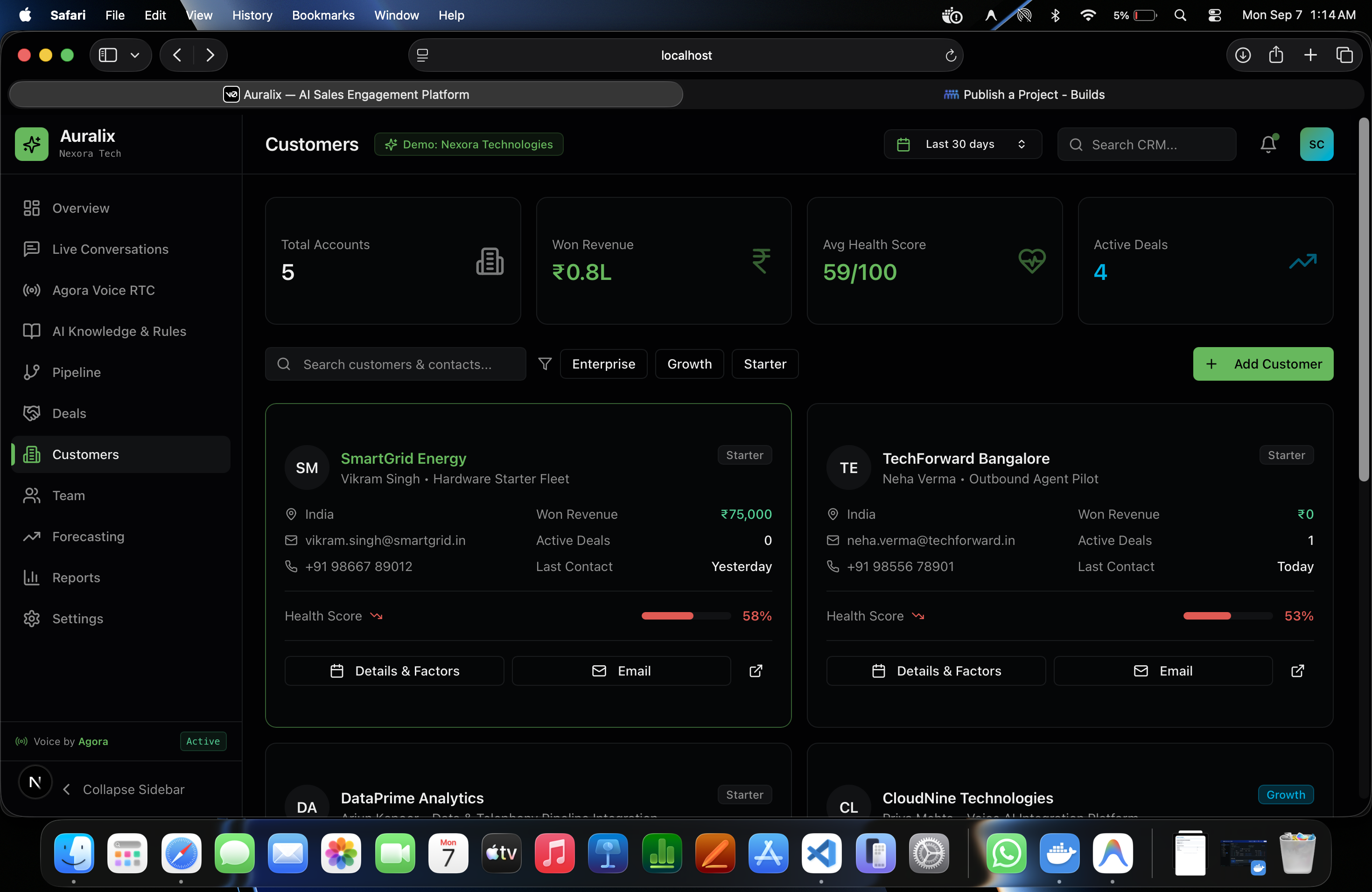Go forward in Safari history
The image size is (1372, 892).
[210, 56]
